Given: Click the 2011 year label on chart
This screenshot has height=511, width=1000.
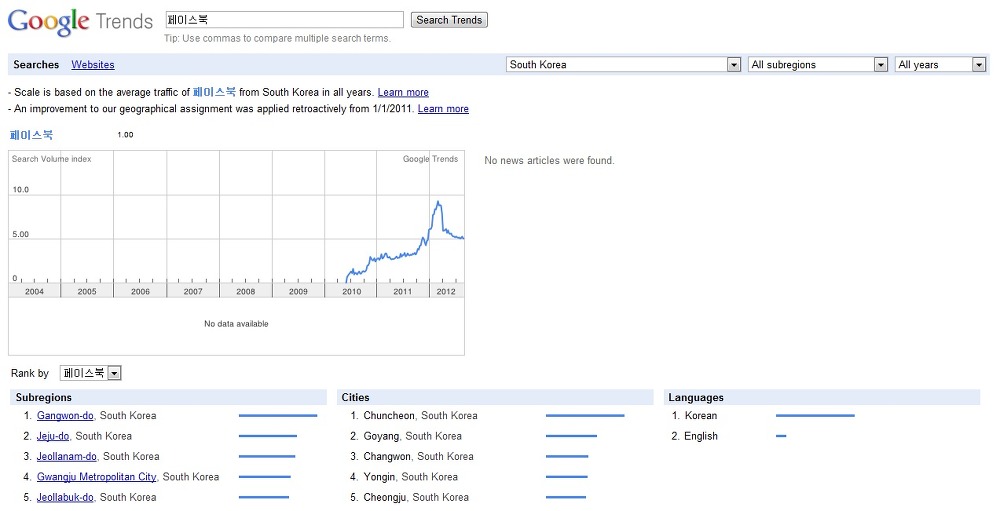Looking at the screenshot, I should [x=402, y=292].
